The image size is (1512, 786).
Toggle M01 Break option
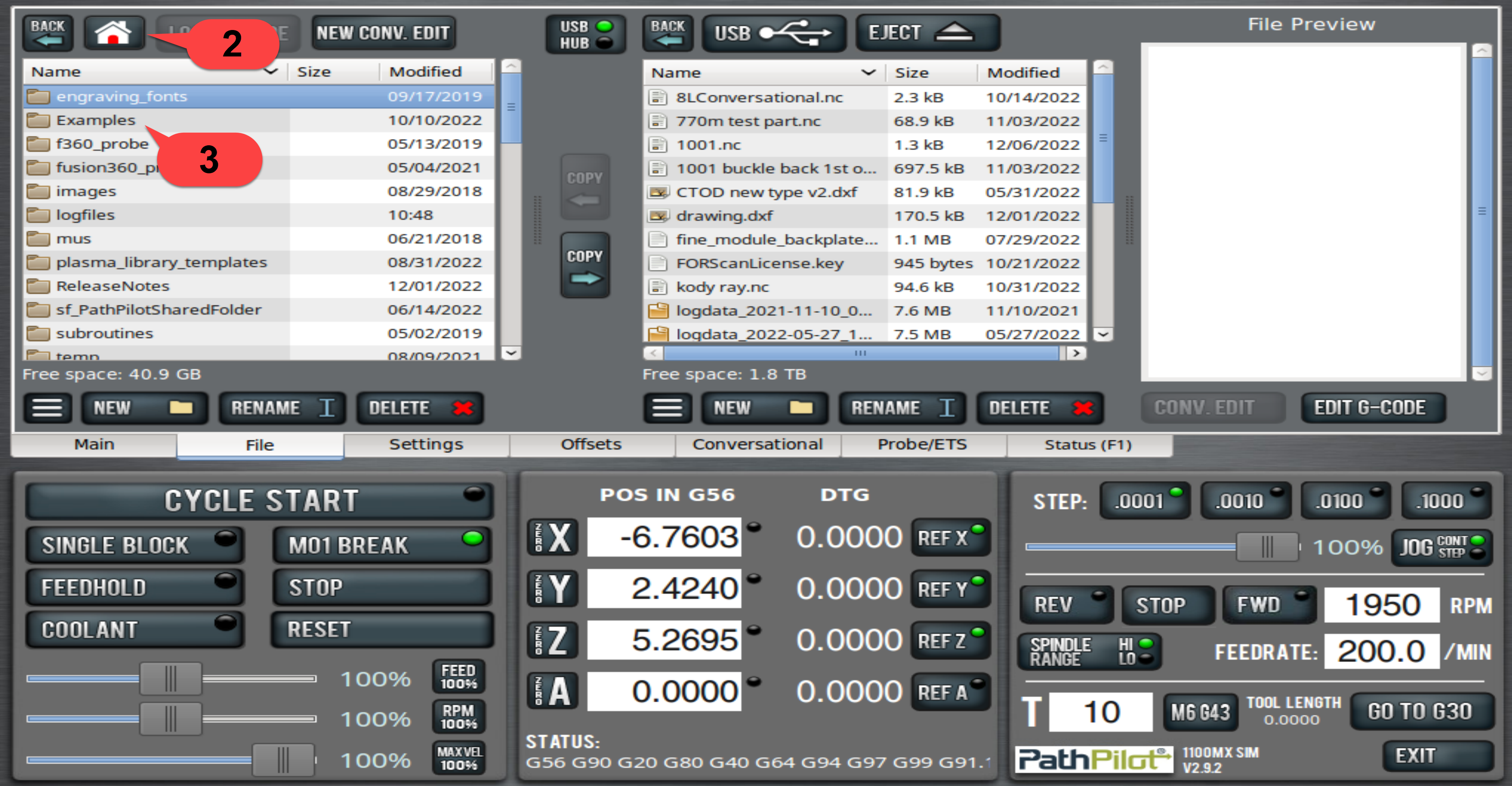tap(382, 545)
